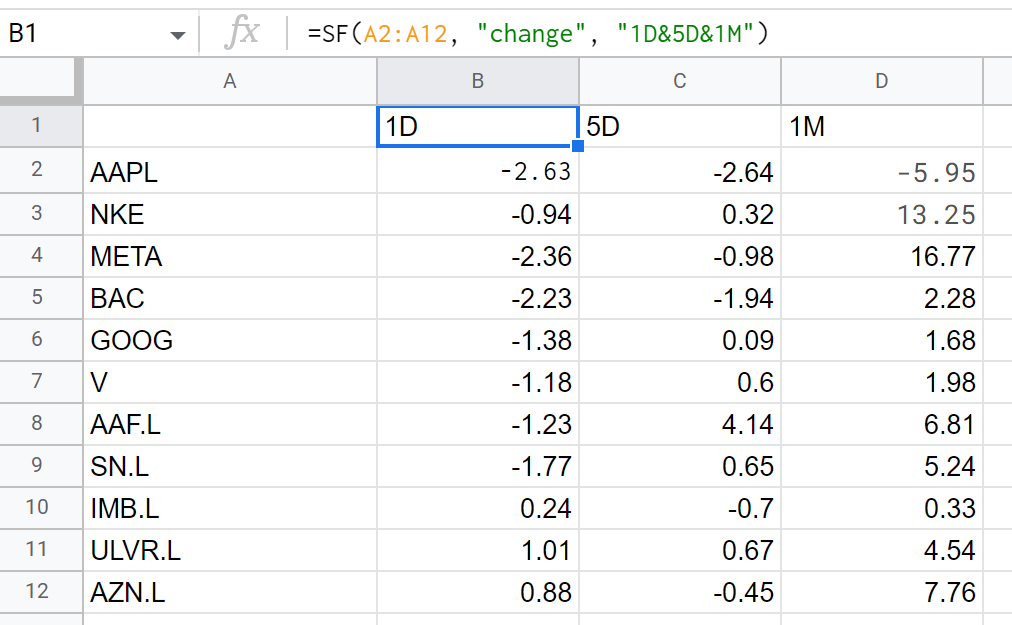Viewport: 1012px width, 625px height.
Task: Click the AZN.L ticker cell
Action: pos(230,591)
